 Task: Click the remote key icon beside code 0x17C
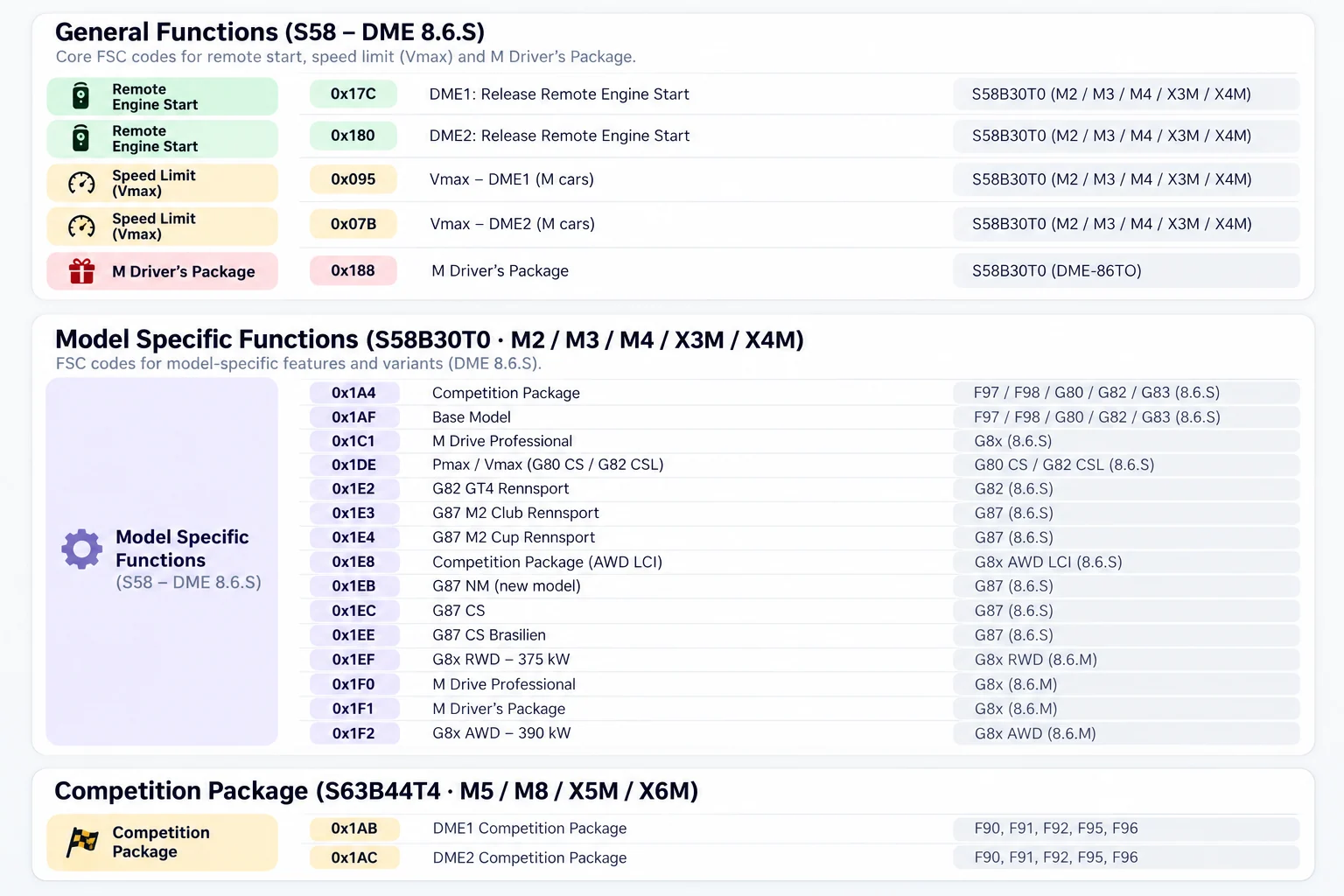[80, 96]
